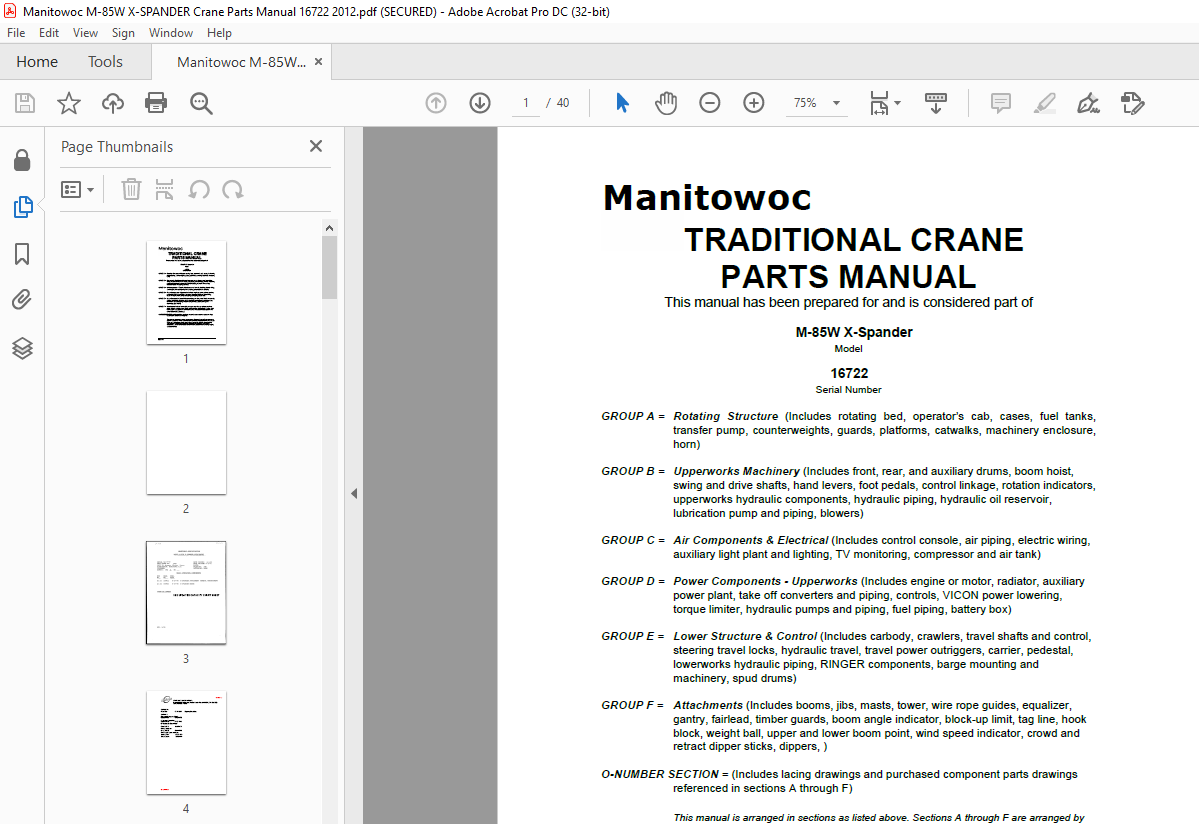The image size is (1199, 824).
Task: Switch to the Tools tab
Action: click(106, 62)
